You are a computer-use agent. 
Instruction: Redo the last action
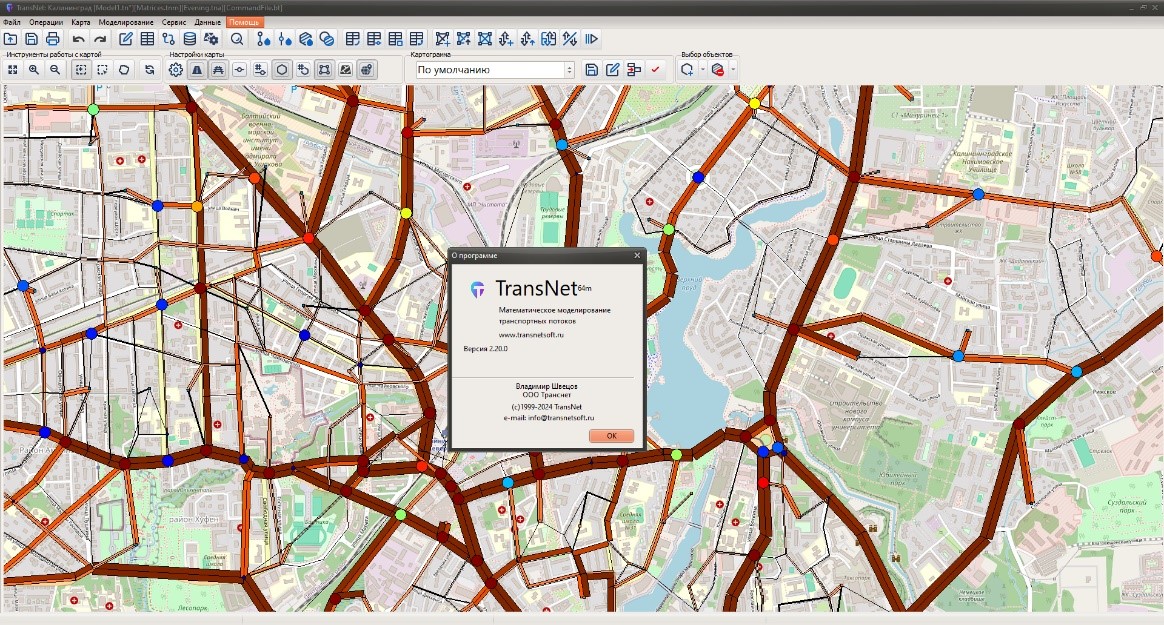coord(100,39)
